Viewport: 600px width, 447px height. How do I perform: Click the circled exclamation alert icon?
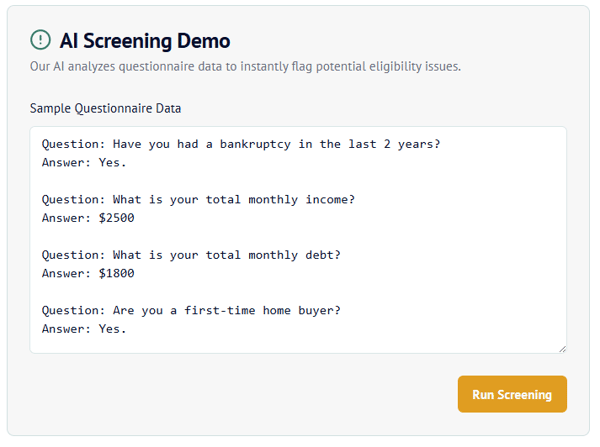click(40, 40)
